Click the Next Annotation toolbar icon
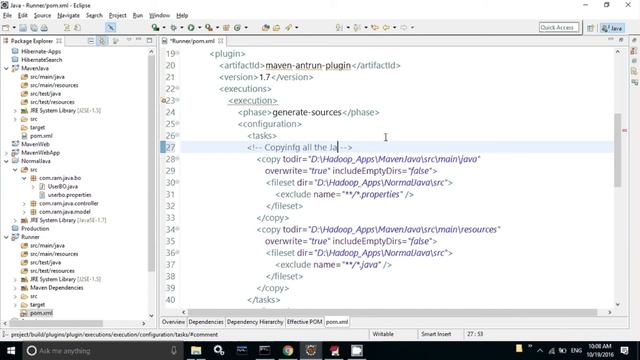 pyautogui.click(x=339, y=28)
